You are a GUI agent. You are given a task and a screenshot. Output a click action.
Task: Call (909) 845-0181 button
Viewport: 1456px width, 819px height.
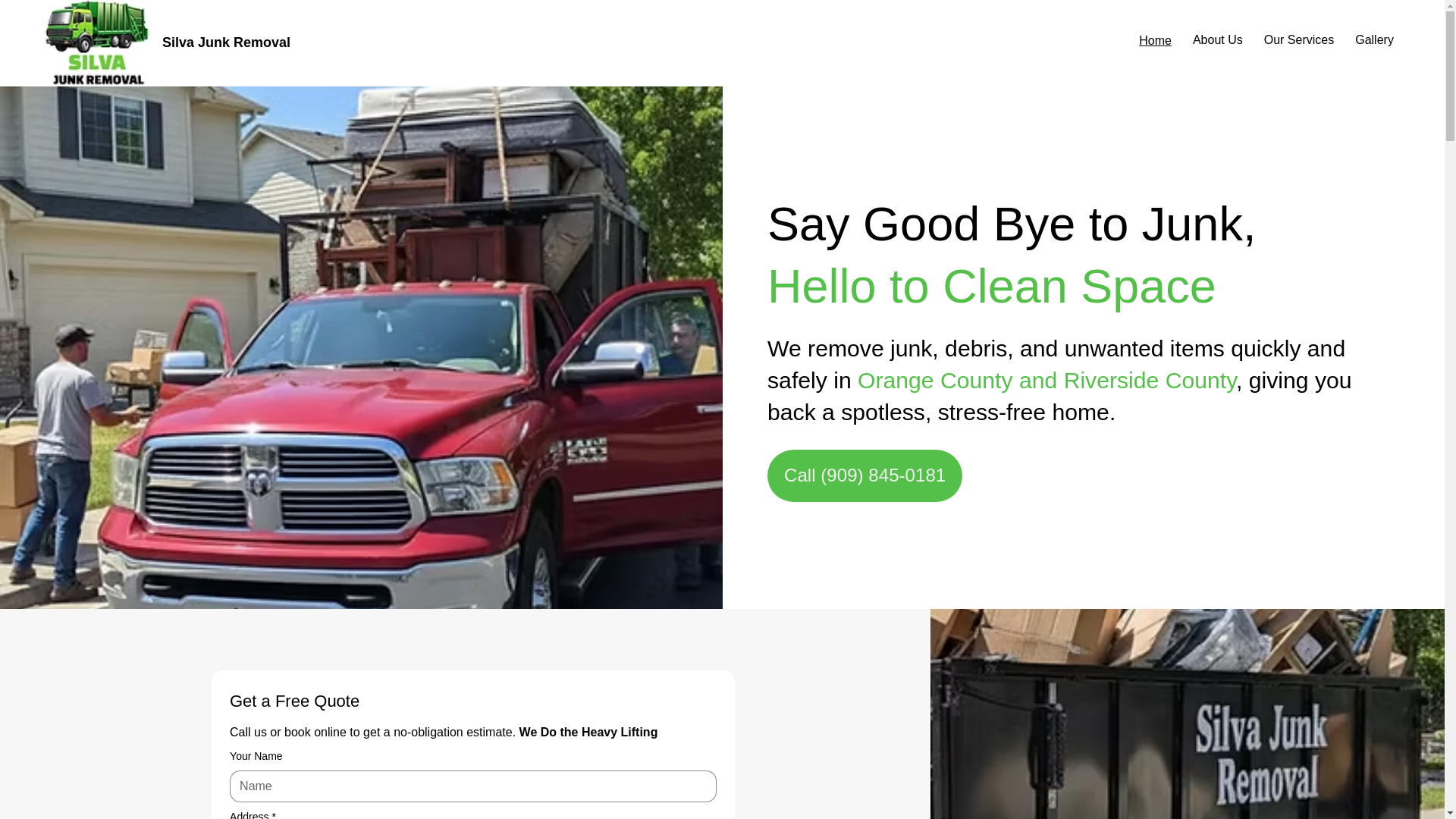point(864,475)
